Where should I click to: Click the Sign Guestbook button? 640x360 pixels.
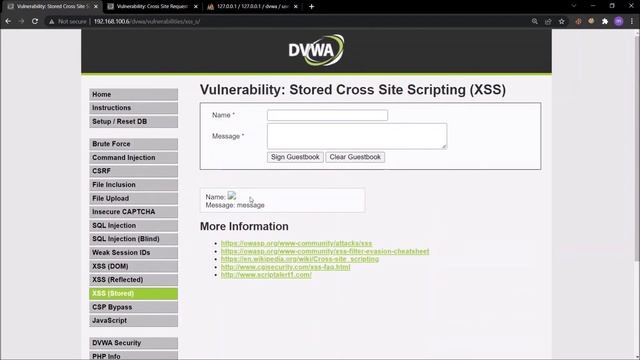295,157
